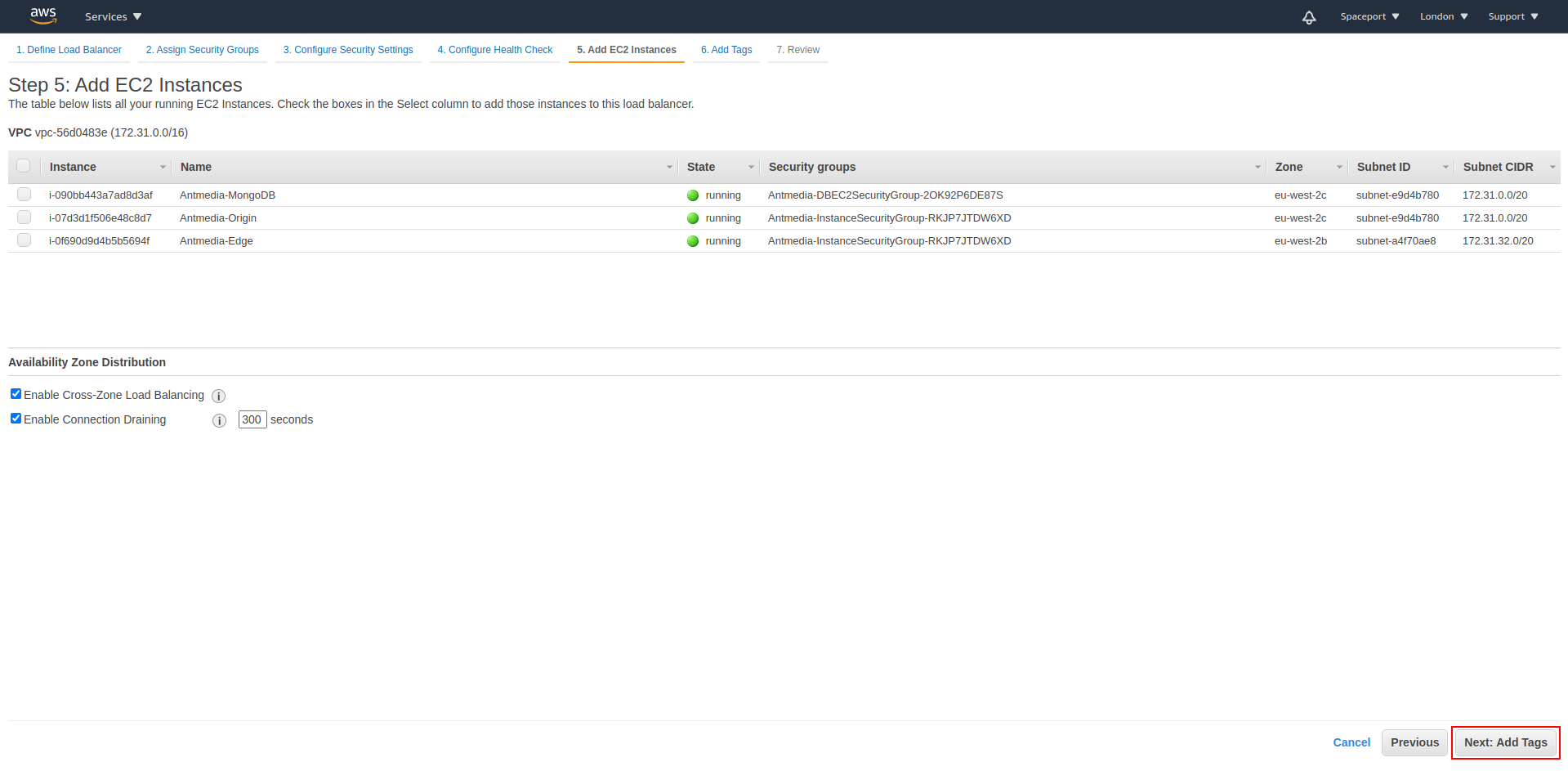Click the AWS logo icon

tap(43, 16)
